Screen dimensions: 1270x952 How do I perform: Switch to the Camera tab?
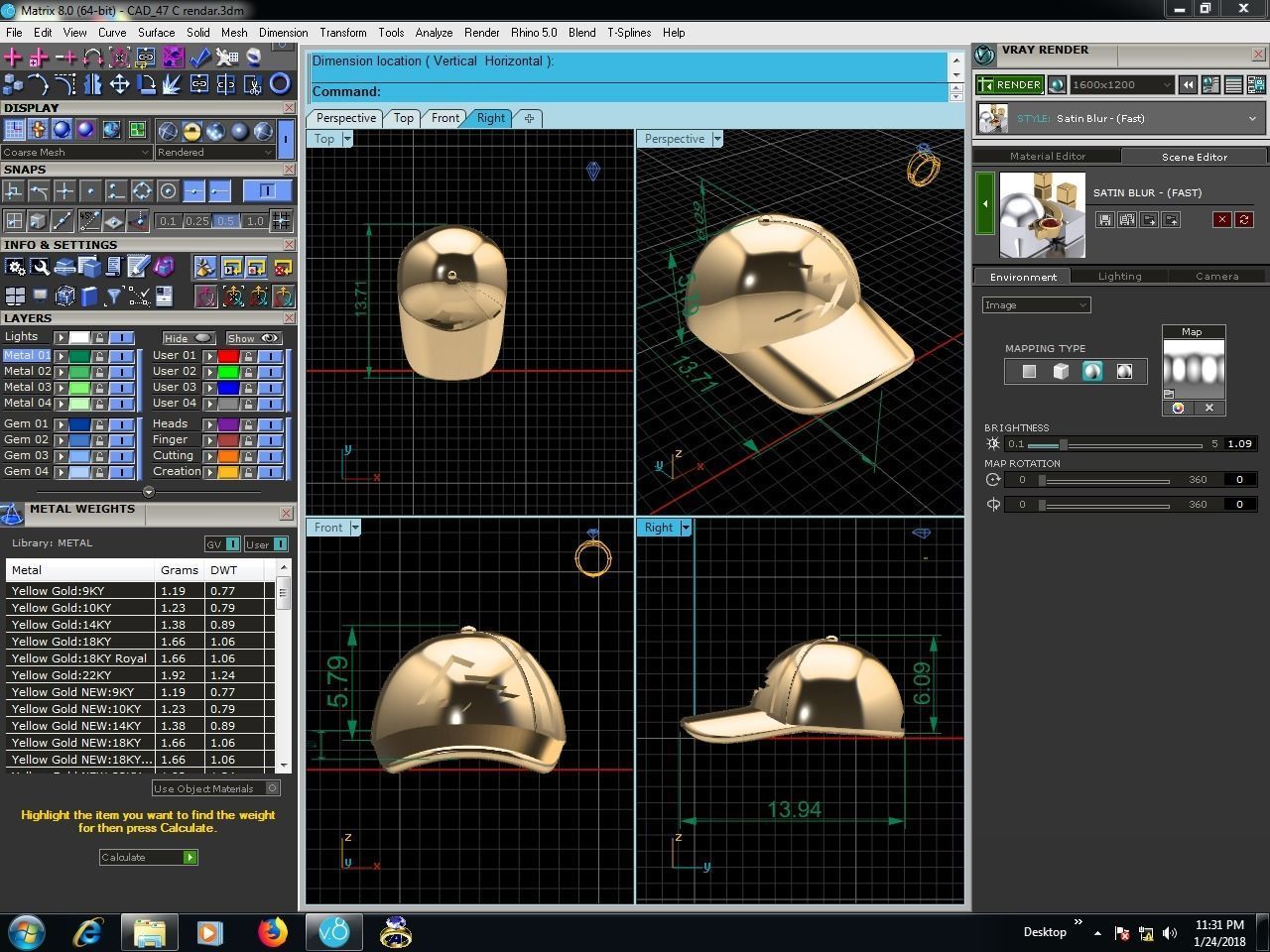(x=1216, y=277)
